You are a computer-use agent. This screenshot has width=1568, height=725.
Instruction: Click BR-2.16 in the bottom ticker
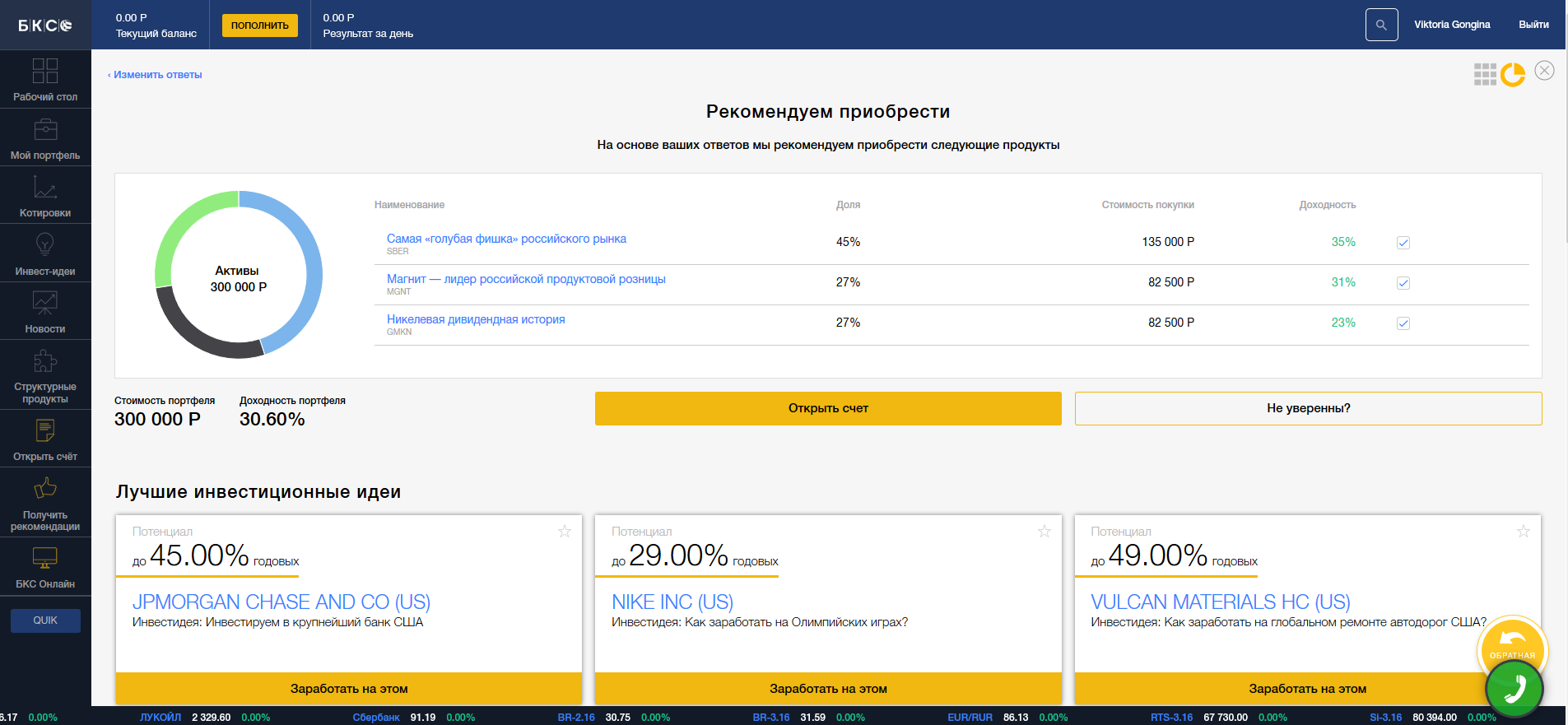tap(576, 718)
